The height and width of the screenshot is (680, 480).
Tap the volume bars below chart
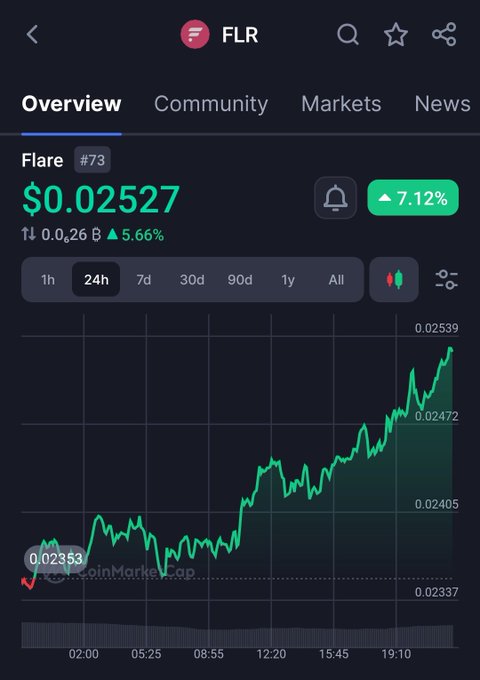(237, 635)
